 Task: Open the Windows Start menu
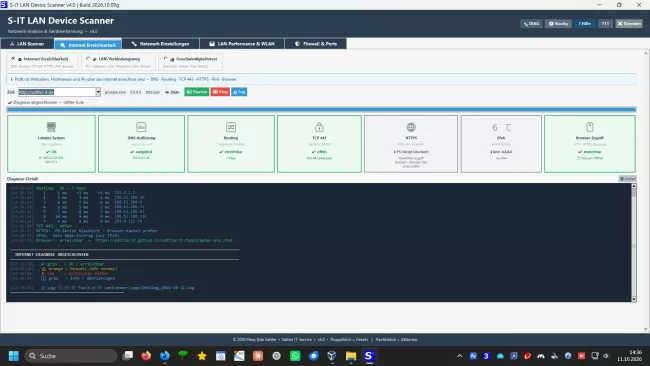14,356
